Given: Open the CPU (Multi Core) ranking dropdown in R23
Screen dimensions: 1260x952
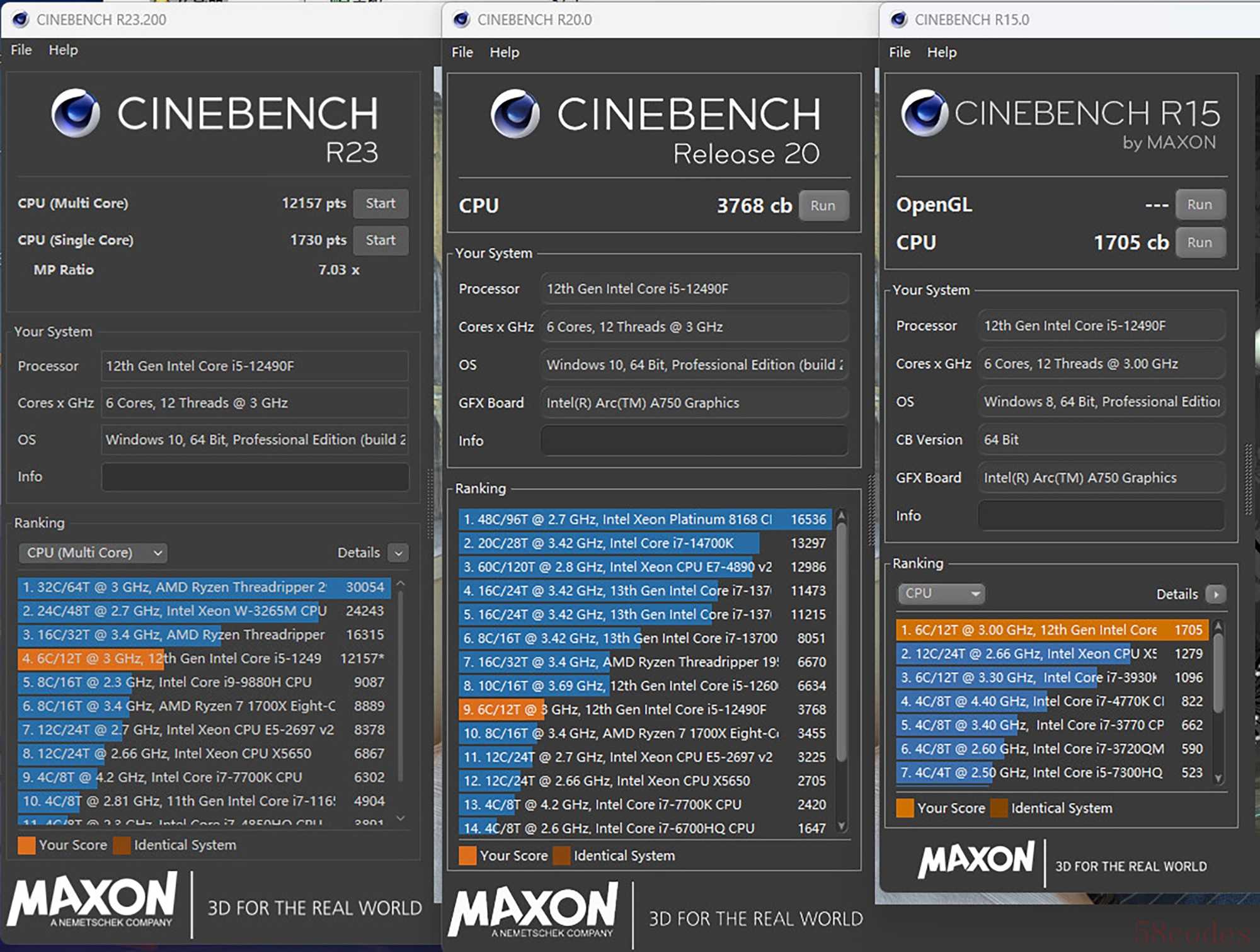Looking at the screenshot, I should pyautogui.click(x=93, y=553).
